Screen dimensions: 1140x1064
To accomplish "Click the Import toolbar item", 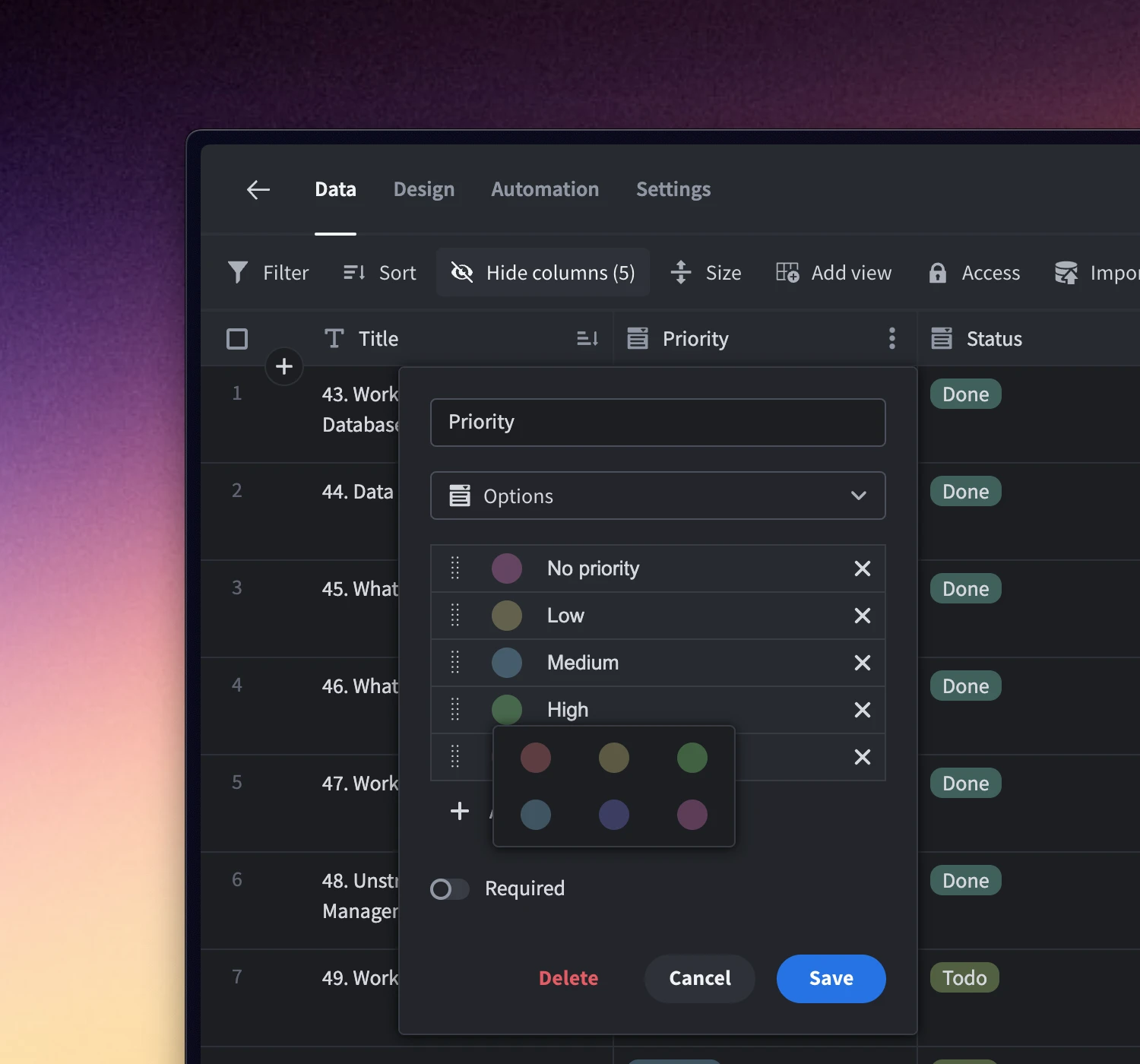I will (1096, 272).
